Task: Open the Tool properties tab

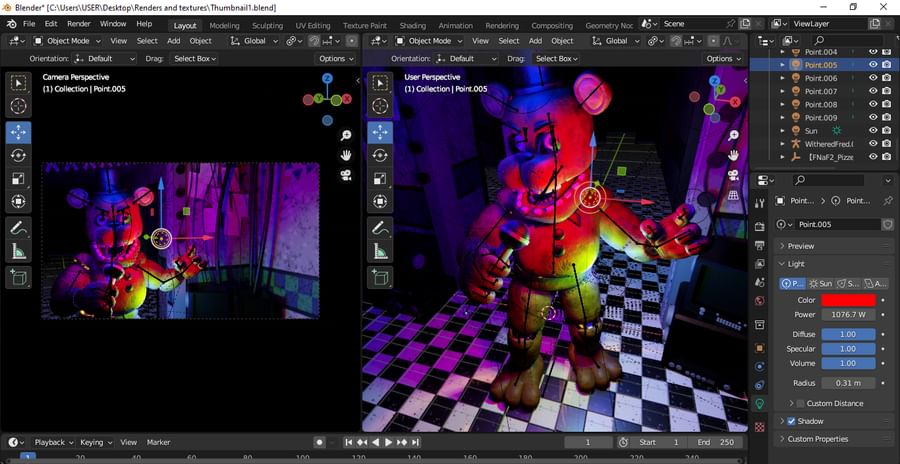Action: click(x=760, y=203)
